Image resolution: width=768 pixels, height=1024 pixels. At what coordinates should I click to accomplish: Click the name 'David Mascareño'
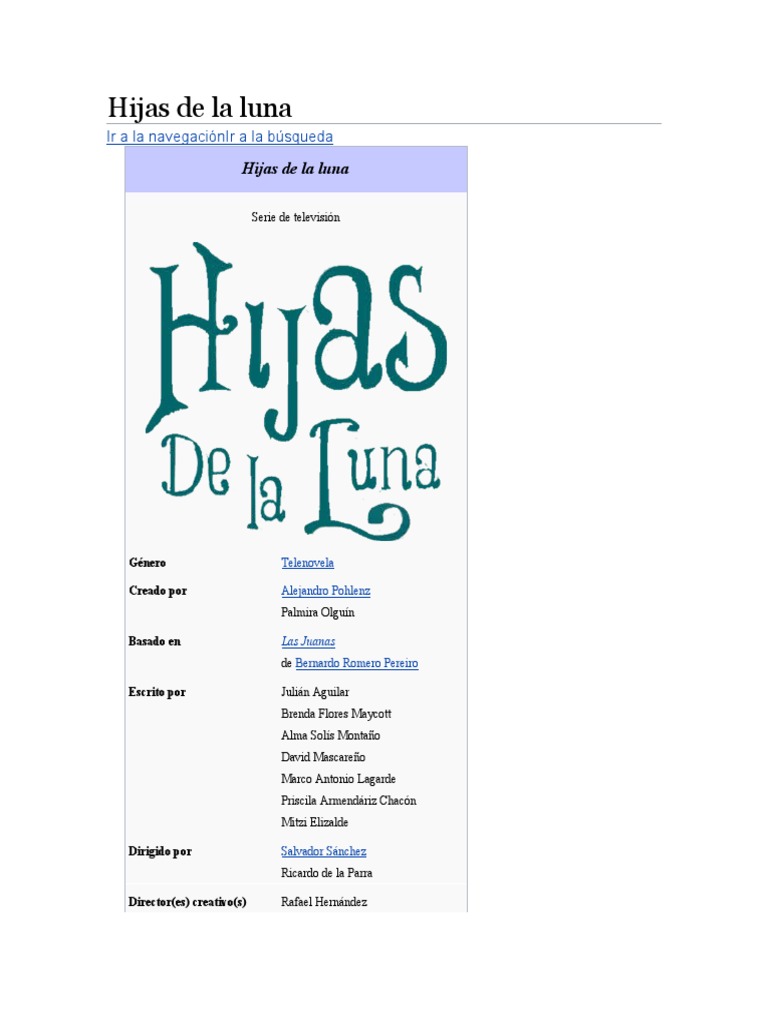tap(323, 758)
